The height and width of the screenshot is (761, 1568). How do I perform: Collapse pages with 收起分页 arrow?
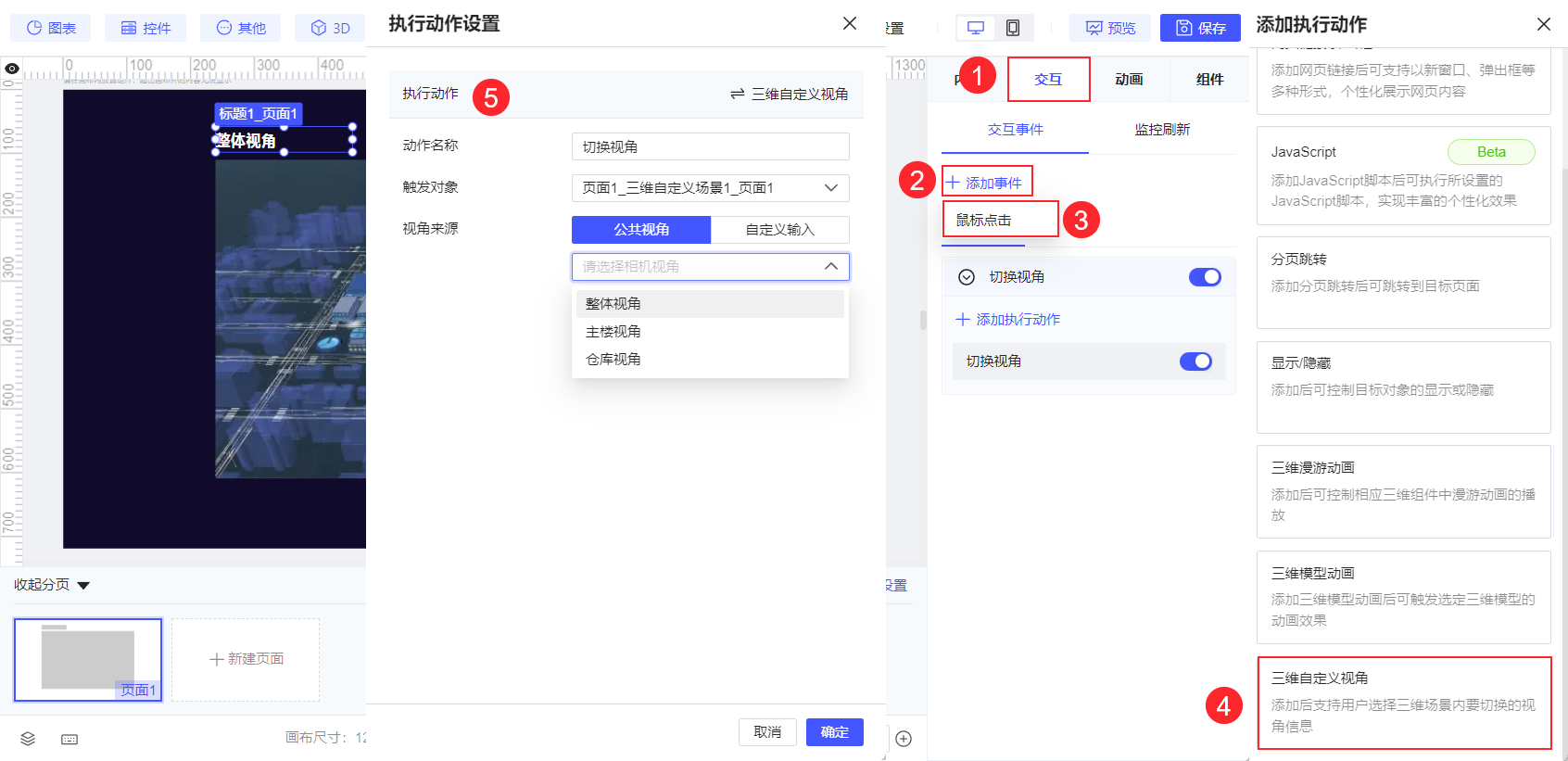[83, 585]
